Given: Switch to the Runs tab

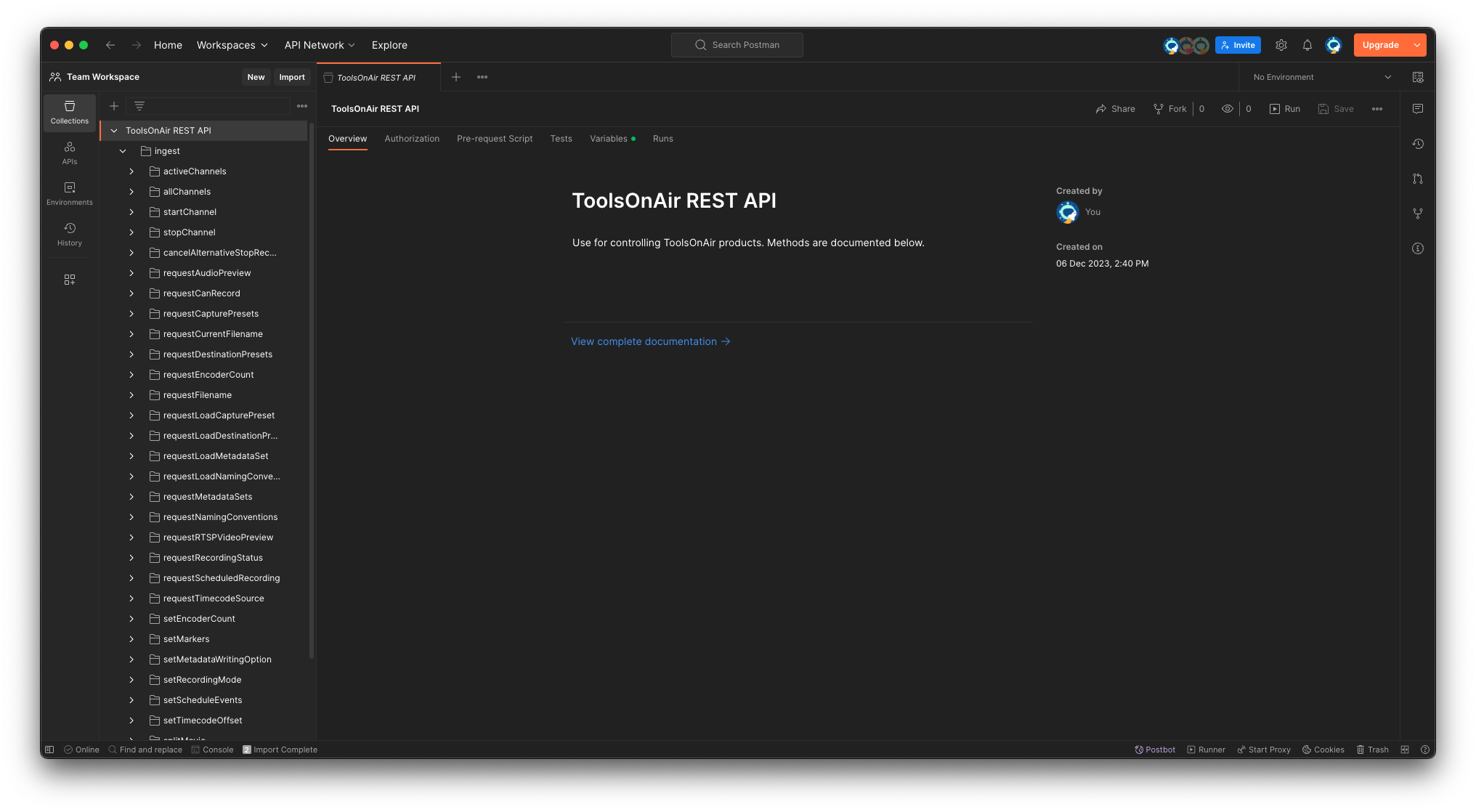Looking at the screenshot, I should 663,139.
